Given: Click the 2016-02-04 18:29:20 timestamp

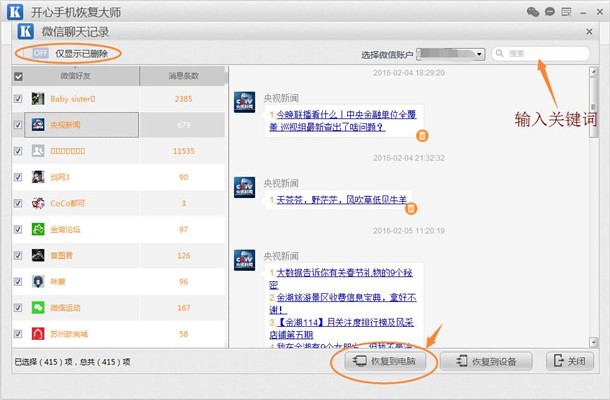Looking at the screenshot, I should [408, 73].
